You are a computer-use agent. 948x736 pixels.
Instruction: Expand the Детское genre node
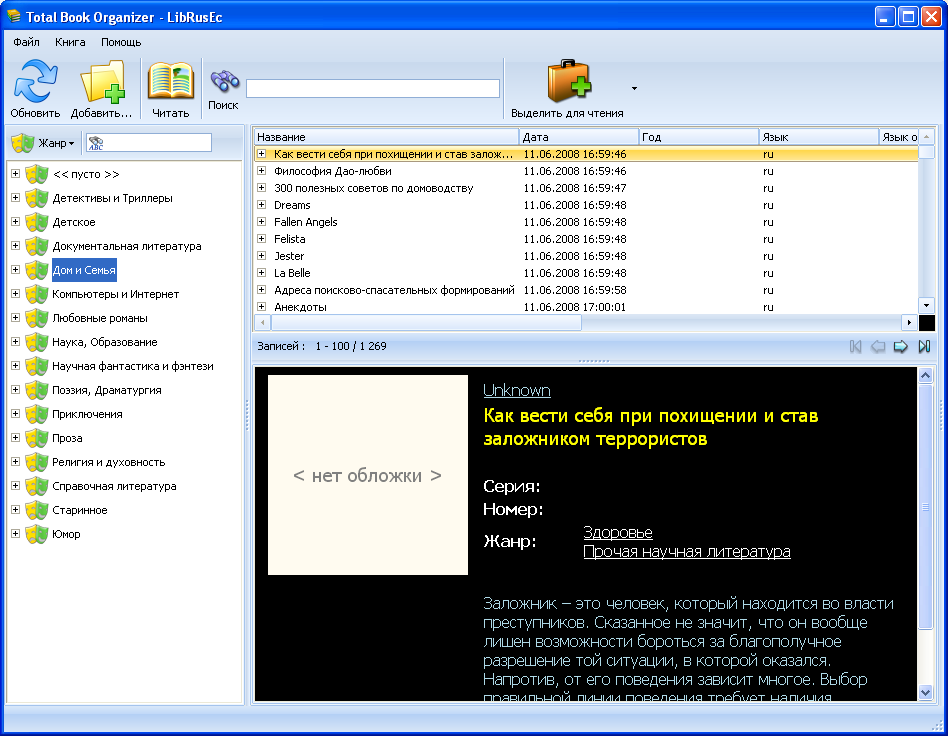pyautogui.click(x=16, y=222)
